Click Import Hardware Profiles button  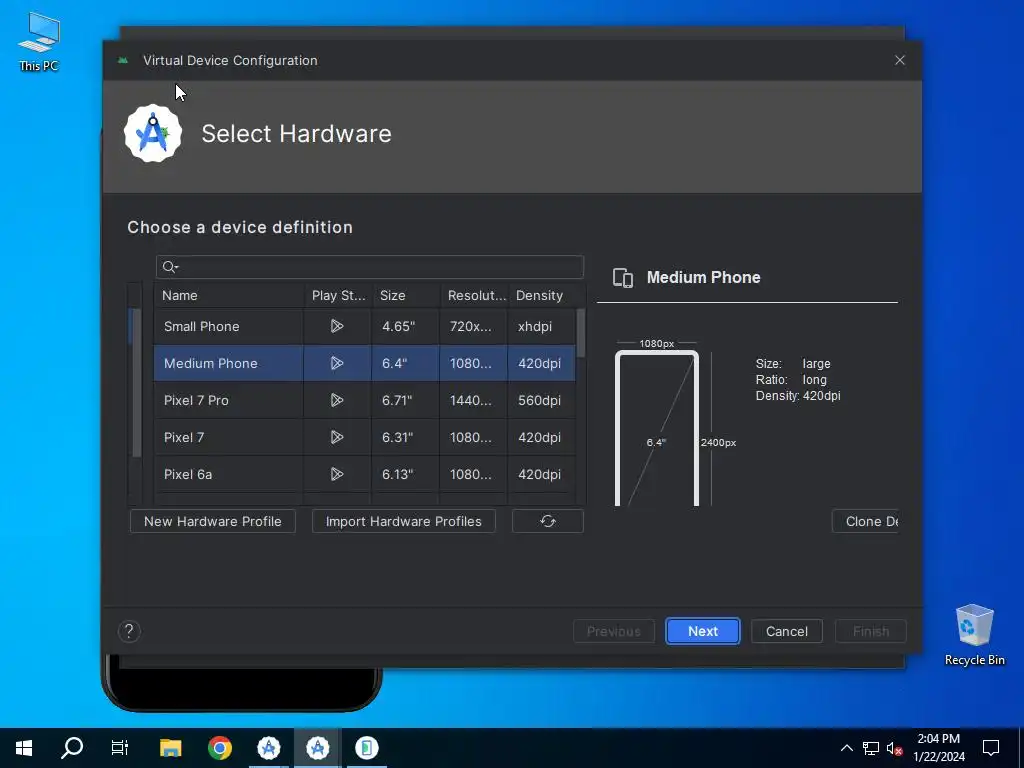tap(404, 521)
